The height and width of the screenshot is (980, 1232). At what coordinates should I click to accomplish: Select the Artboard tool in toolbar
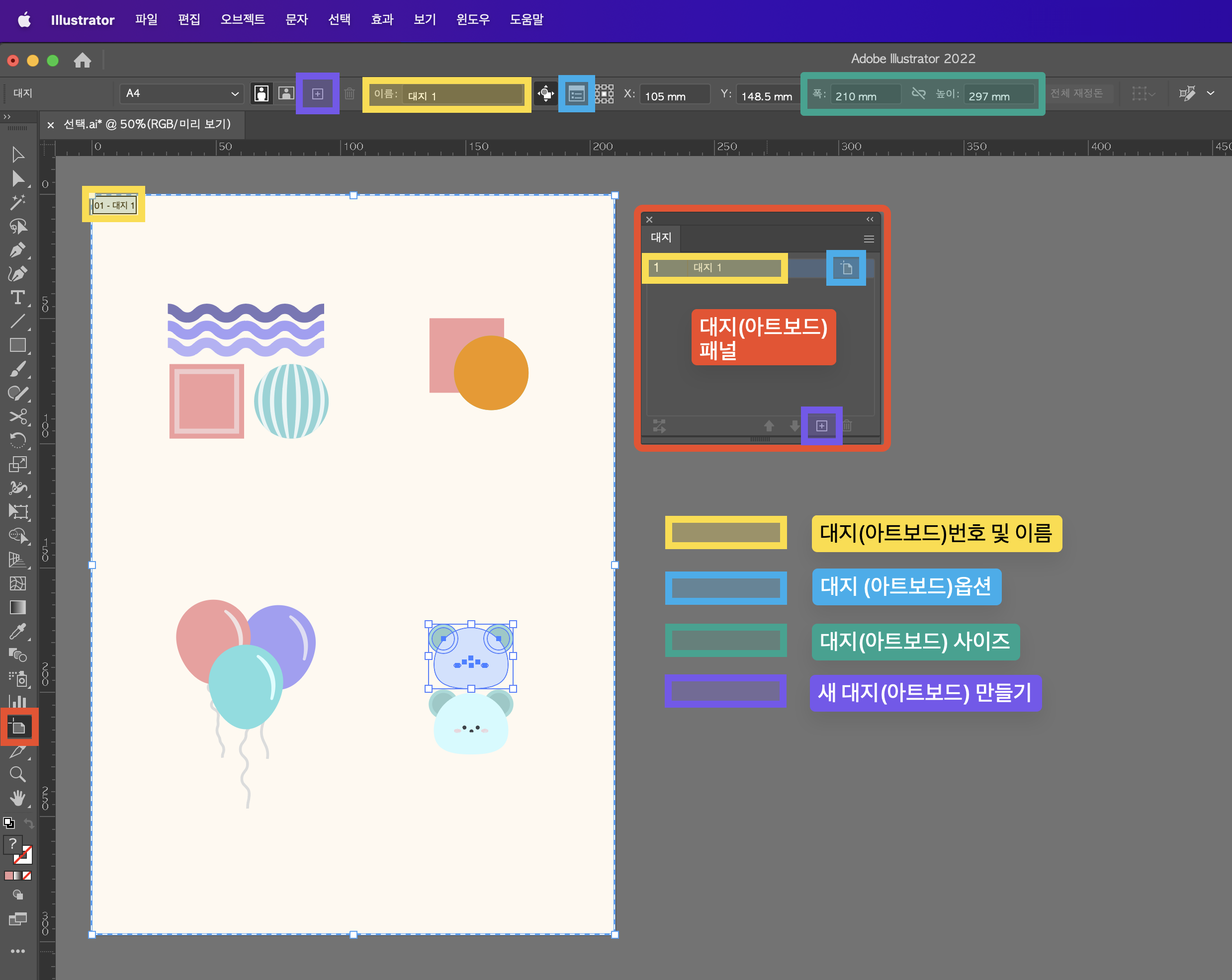point(18,727)
